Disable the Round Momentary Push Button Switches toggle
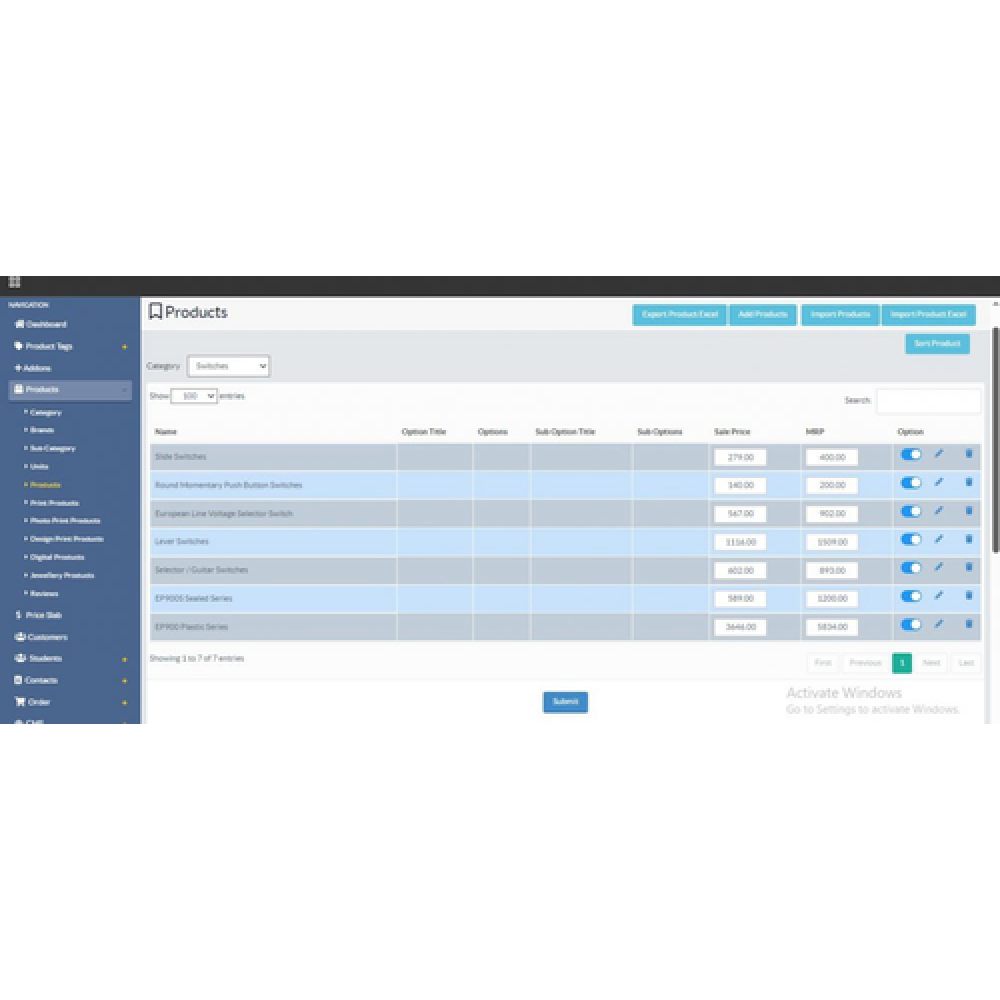This screenshot has height=1000, width=1000. (x=911, y=483)
